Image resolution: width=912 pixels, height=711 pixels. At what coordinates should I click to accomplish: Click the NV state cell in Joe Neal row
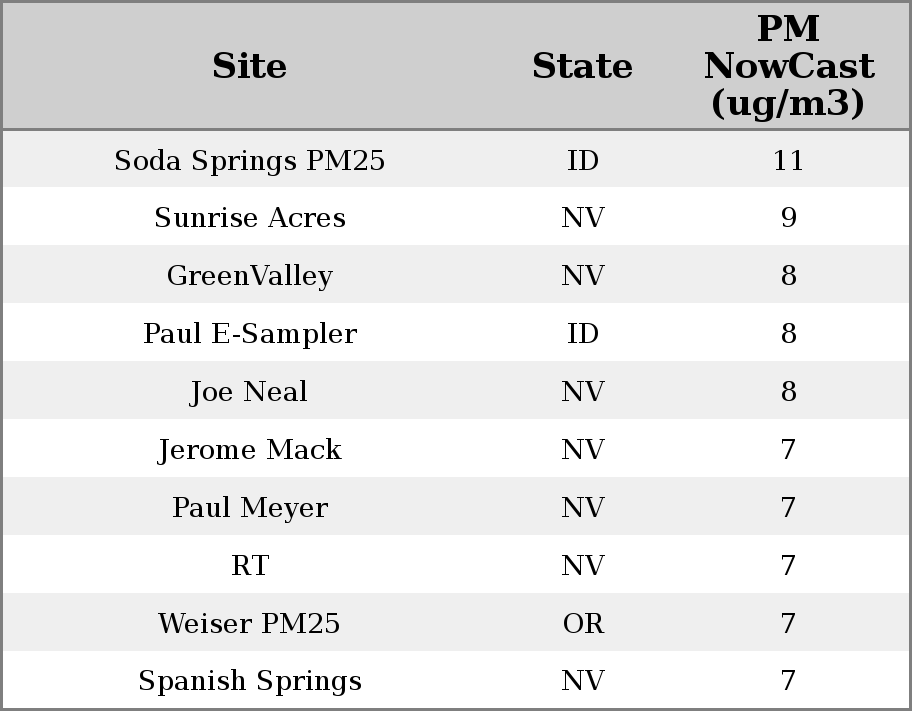[583, 392]
